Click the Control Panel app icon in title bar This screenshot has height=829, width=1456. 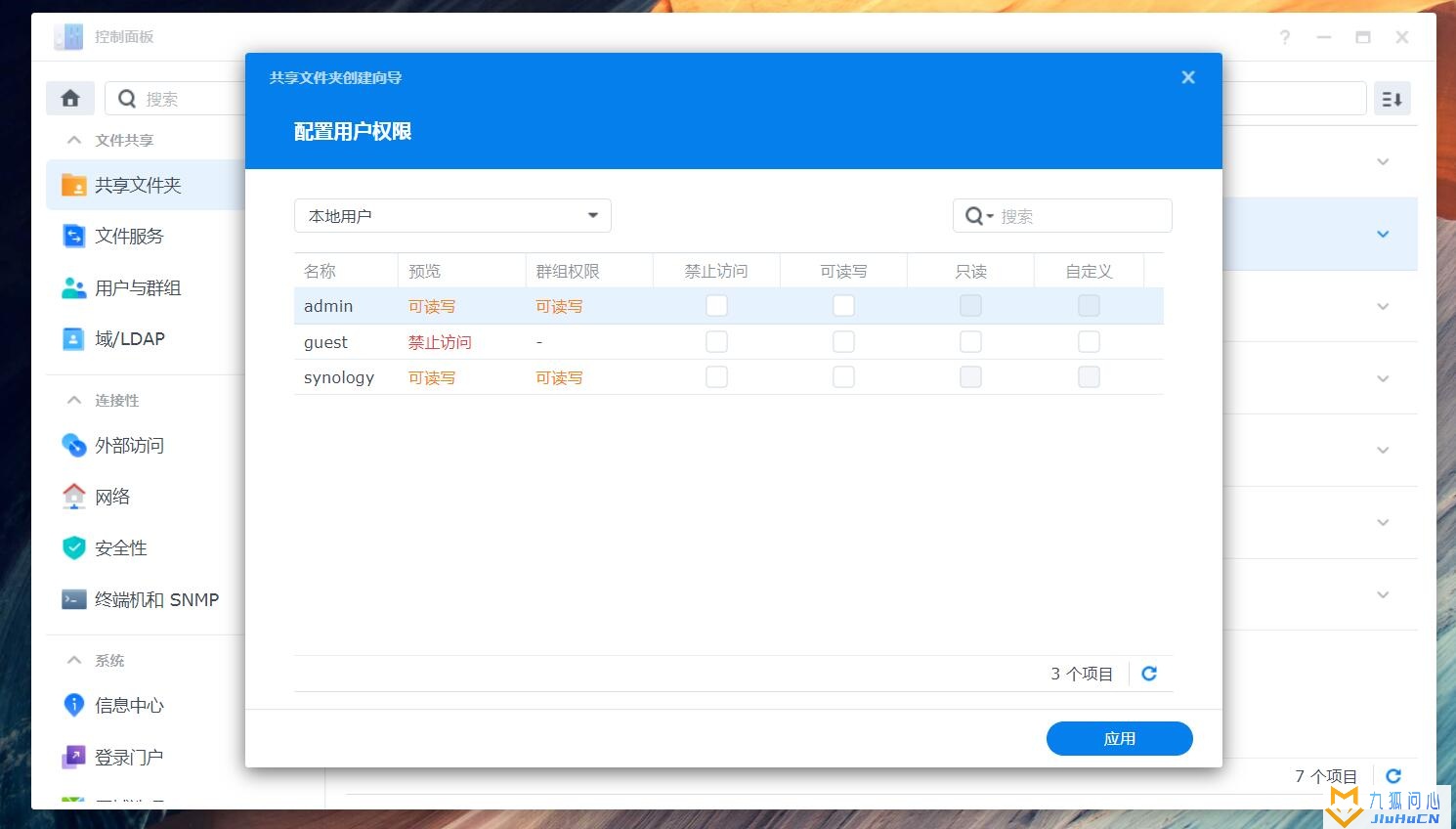[68, 37]
